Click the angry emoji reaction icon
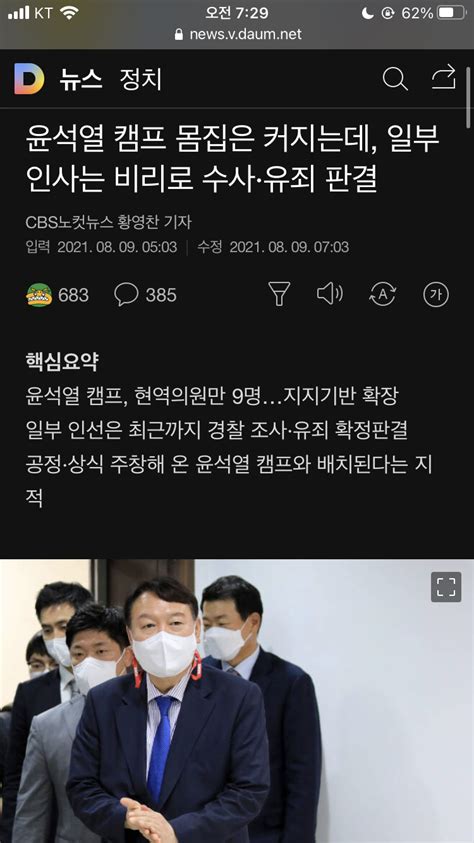 [39, 295]
